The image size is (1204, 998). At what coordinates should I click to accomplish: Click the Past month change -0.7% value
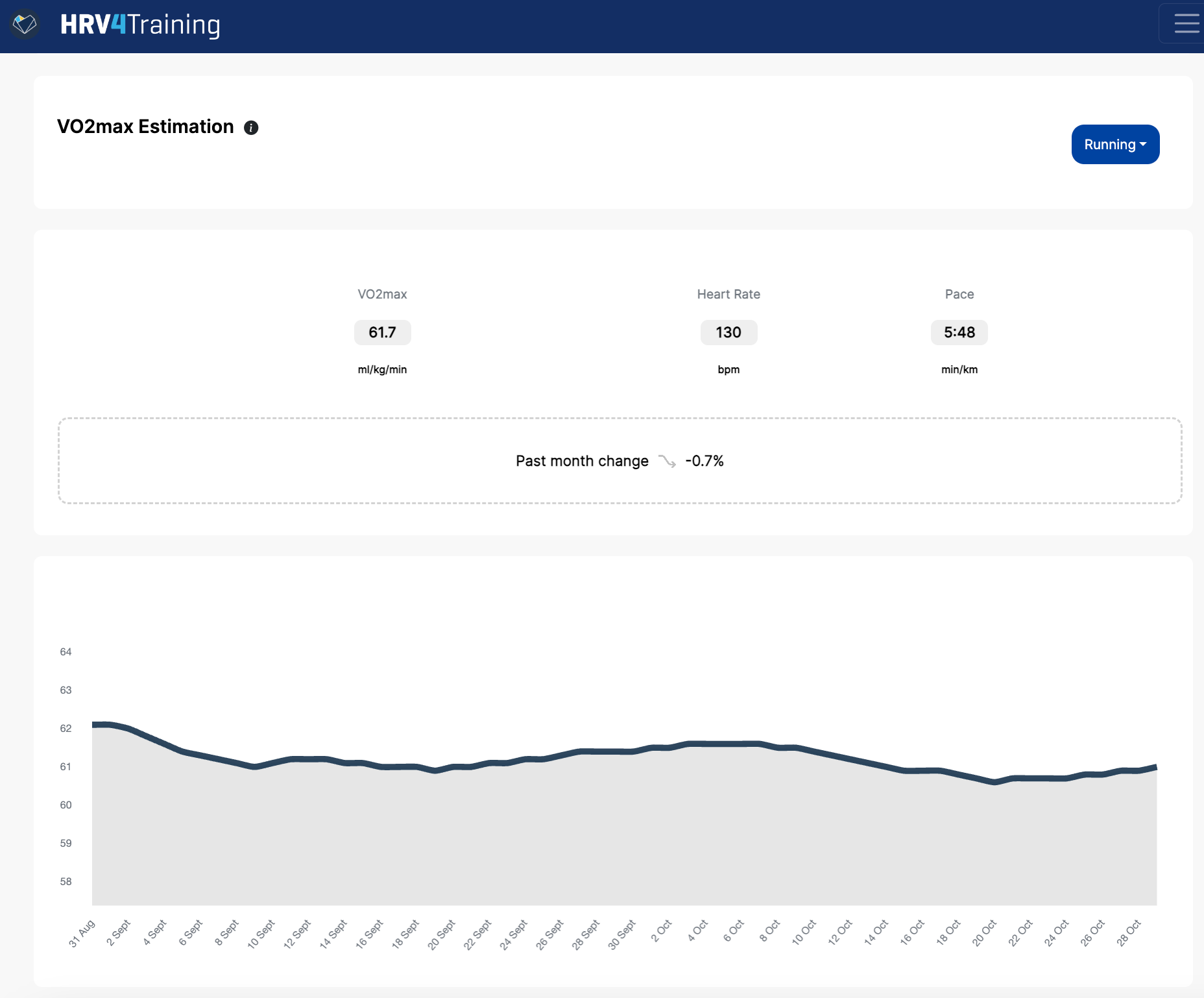[x=704, y=461]
